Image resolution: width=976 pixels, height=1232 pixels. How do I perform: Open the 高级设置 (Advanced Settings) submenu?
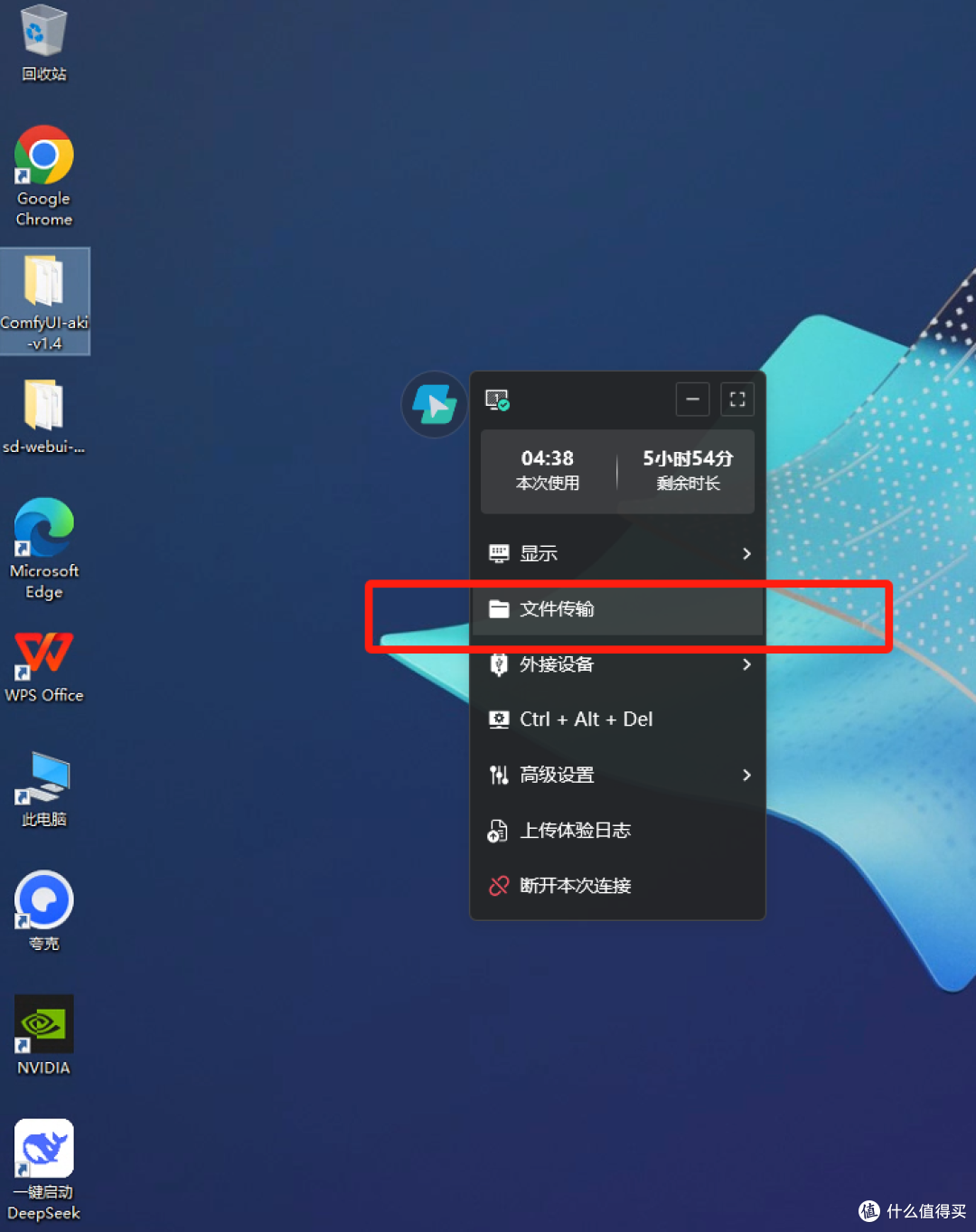click(618, 775)
